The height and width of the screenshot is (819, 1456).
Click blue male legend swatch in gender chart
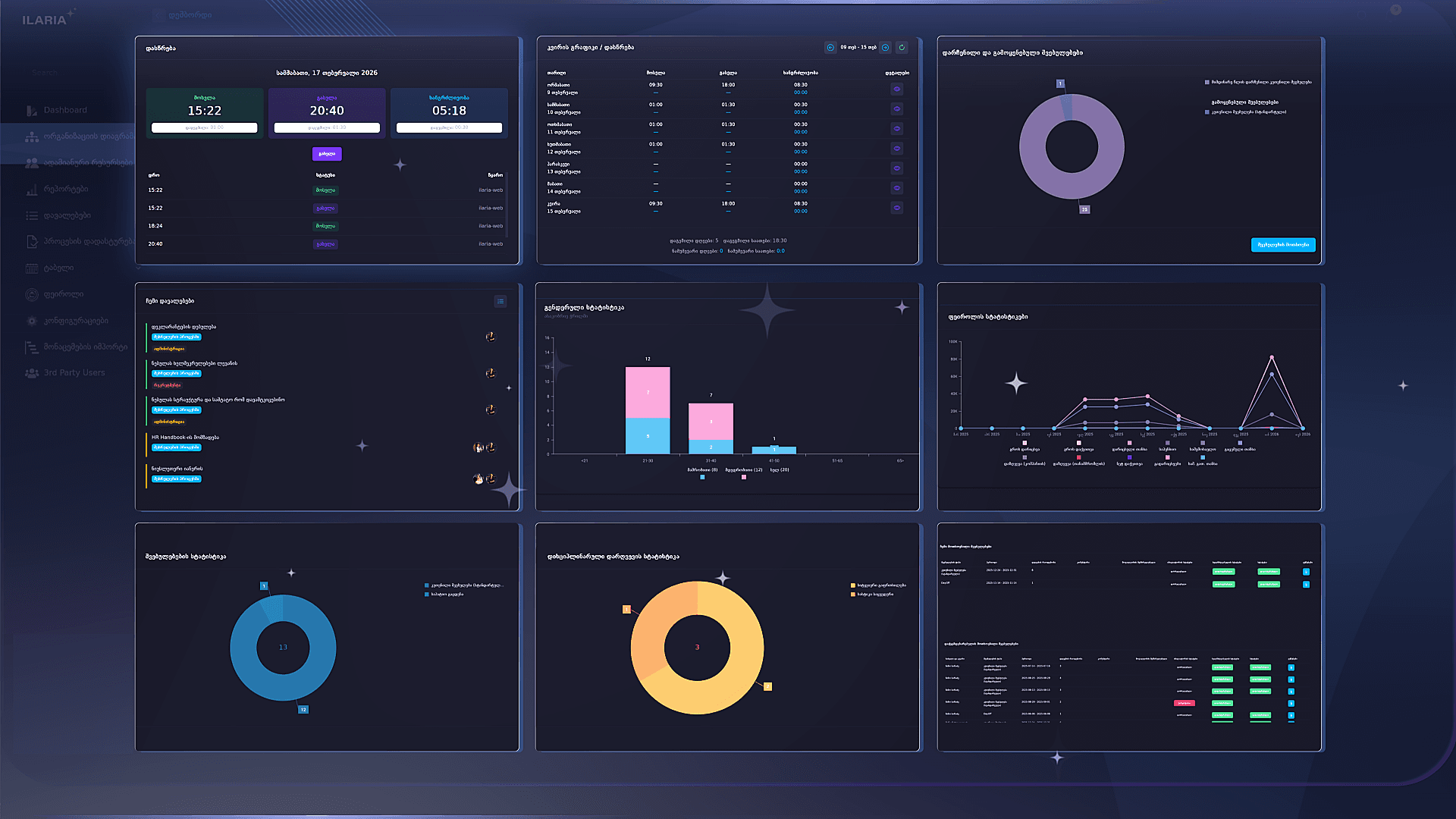[x=702, y=477]
